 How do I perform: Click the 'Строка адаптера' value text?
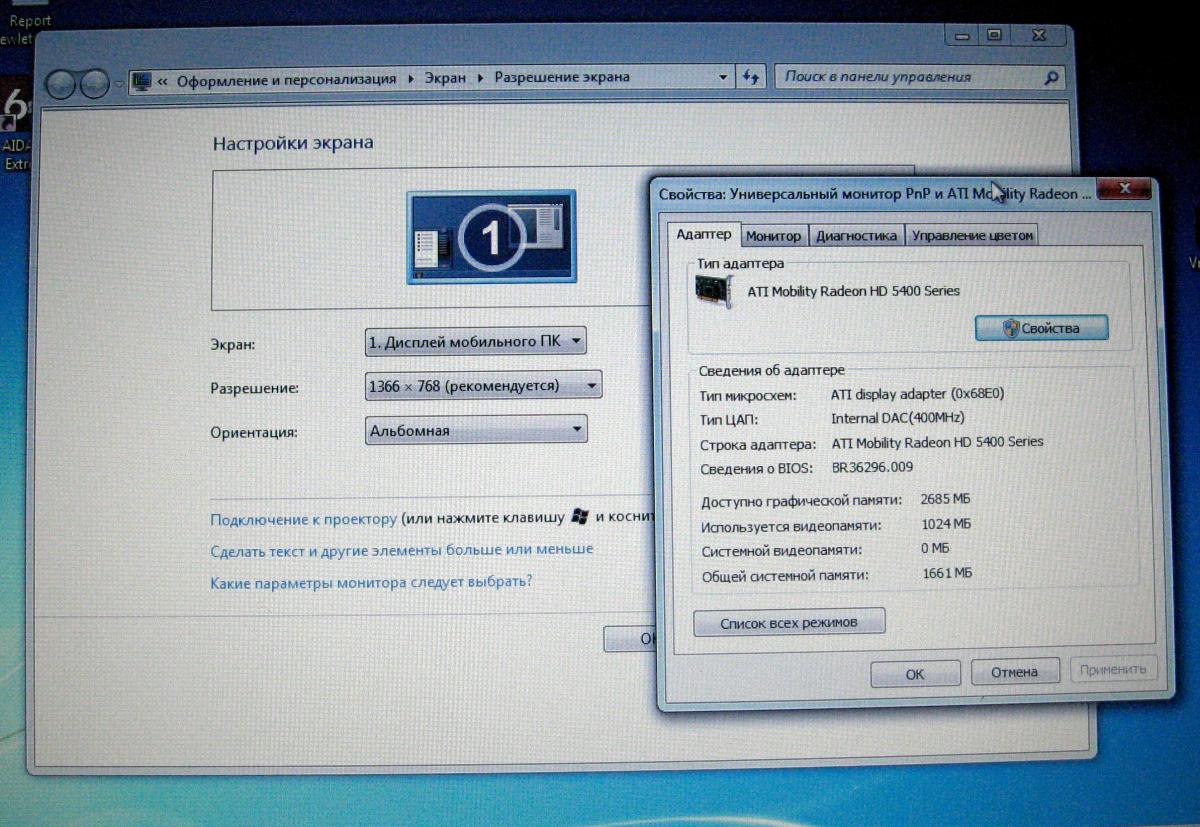click(937, 442)
